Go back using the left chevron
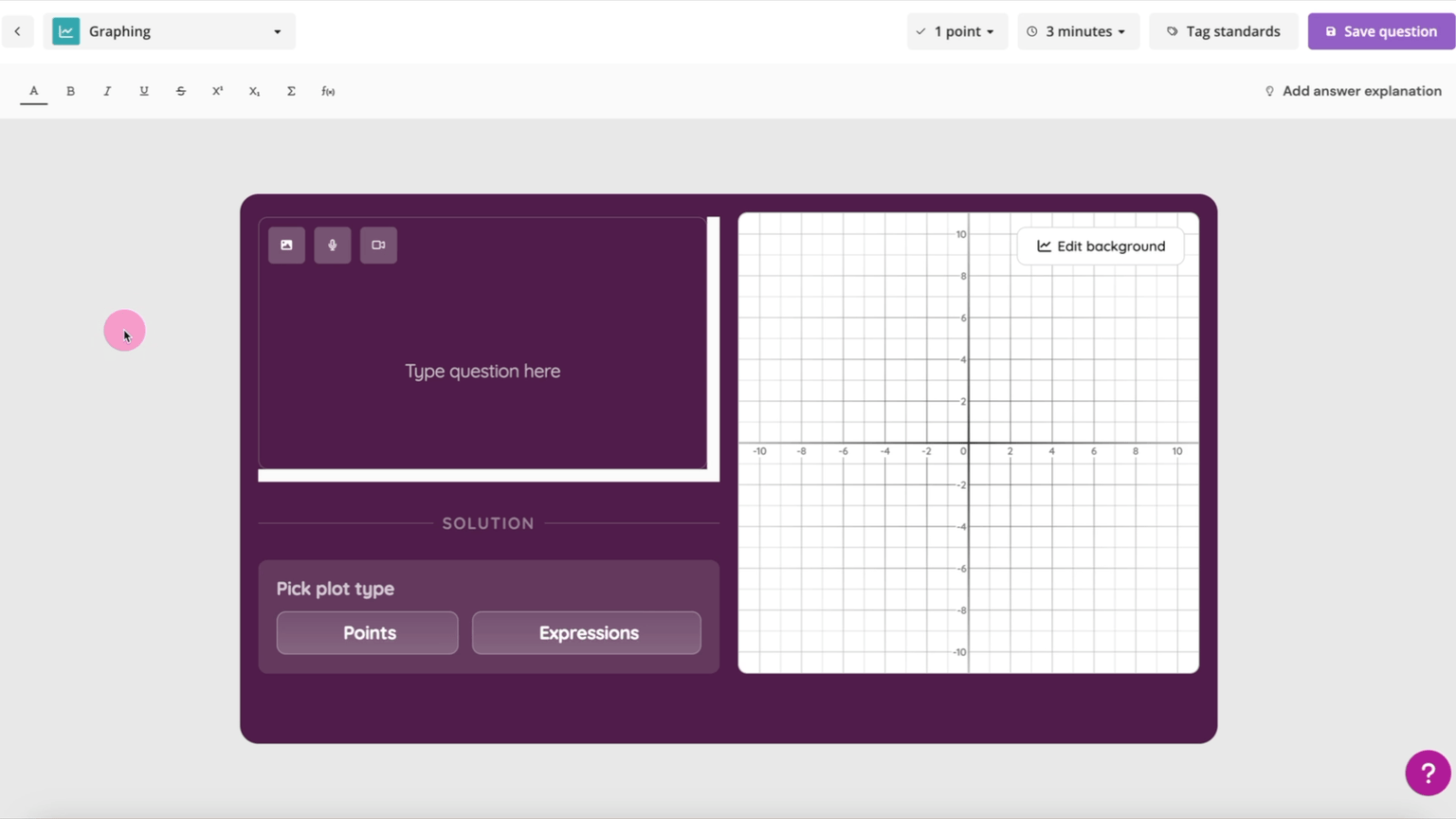Viewport: 1456px width, 819px height. [17, 31]
